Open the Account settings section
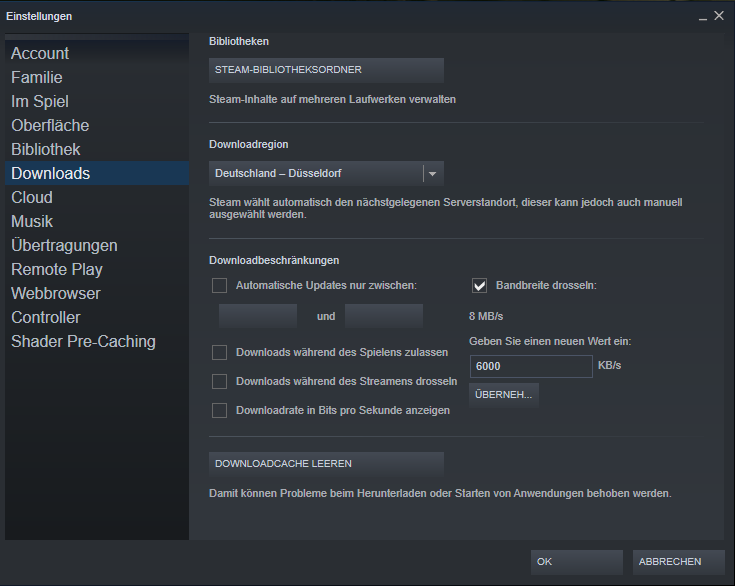735x586 pixels. tap(97, 53)
